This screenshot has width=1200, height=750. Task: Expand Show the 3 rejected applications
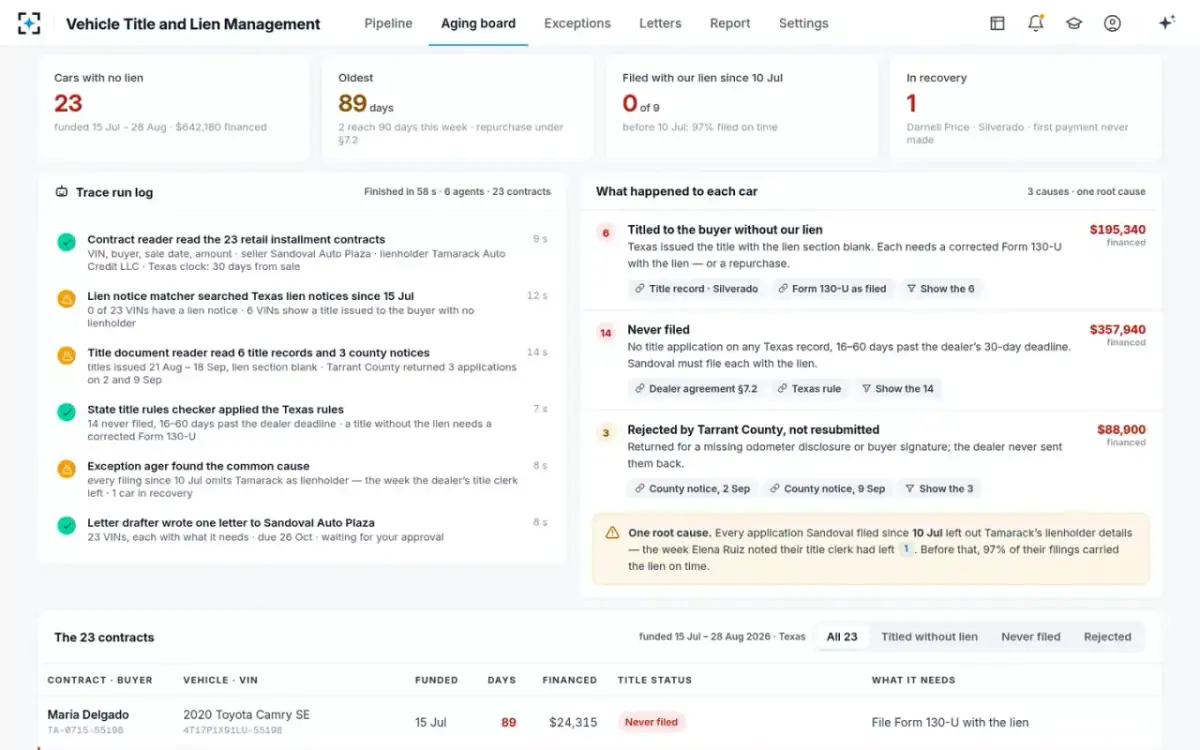pos(939,489)
